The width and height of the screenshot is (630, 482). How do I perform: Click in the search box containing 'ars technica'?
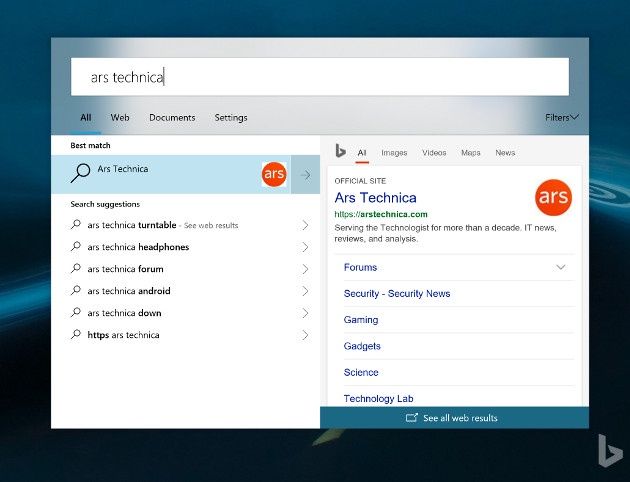[320, 77]
